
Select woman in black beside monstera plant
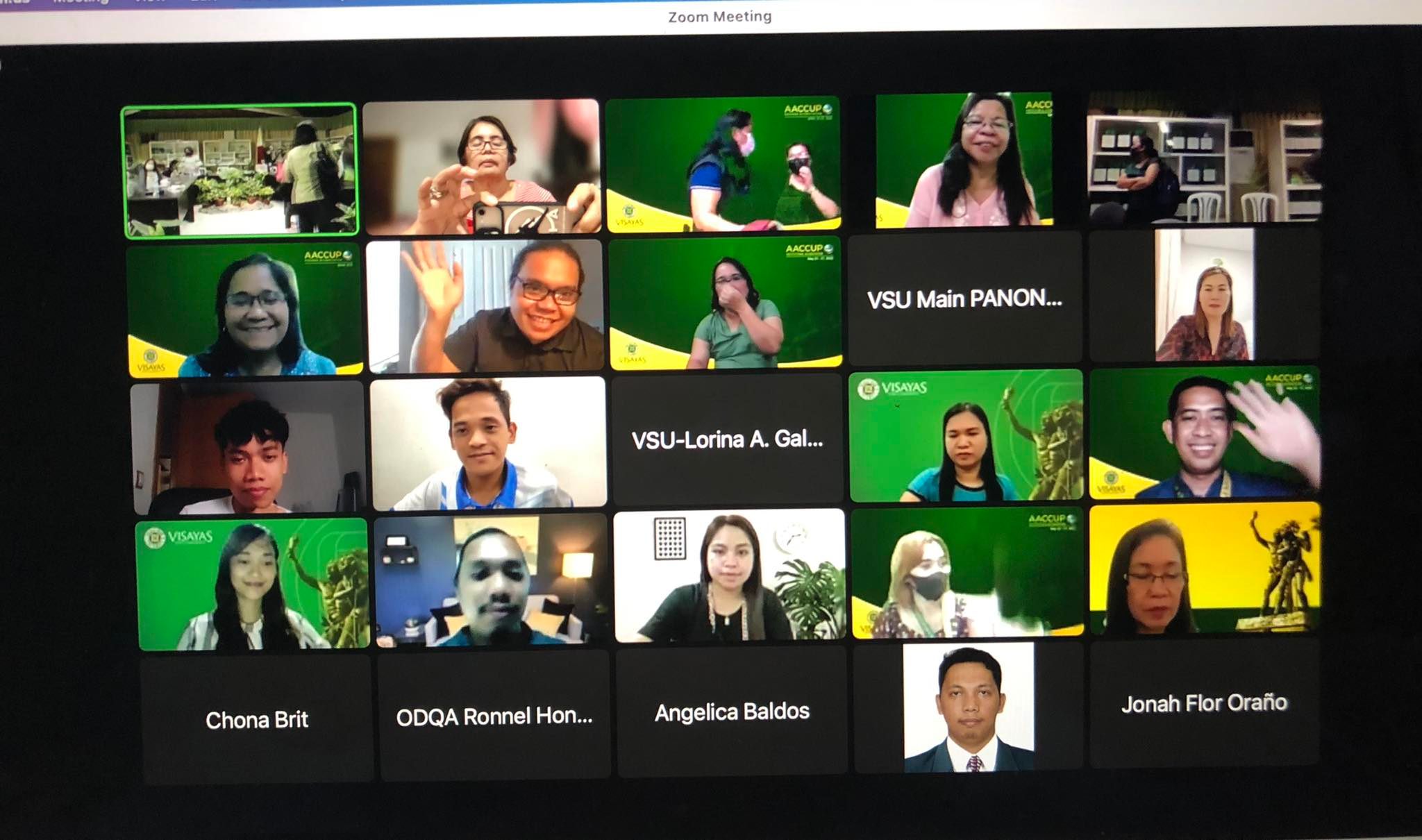click(729, 576)
